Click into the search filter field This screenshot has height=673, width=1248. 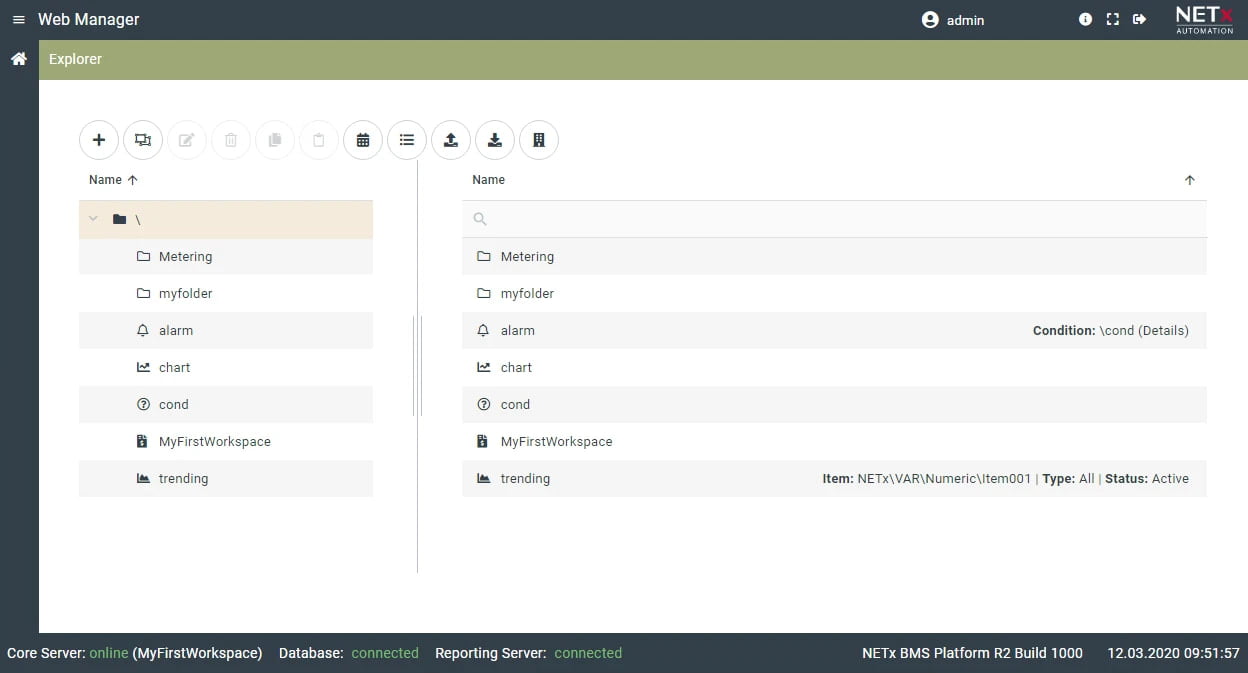[834, 219]
